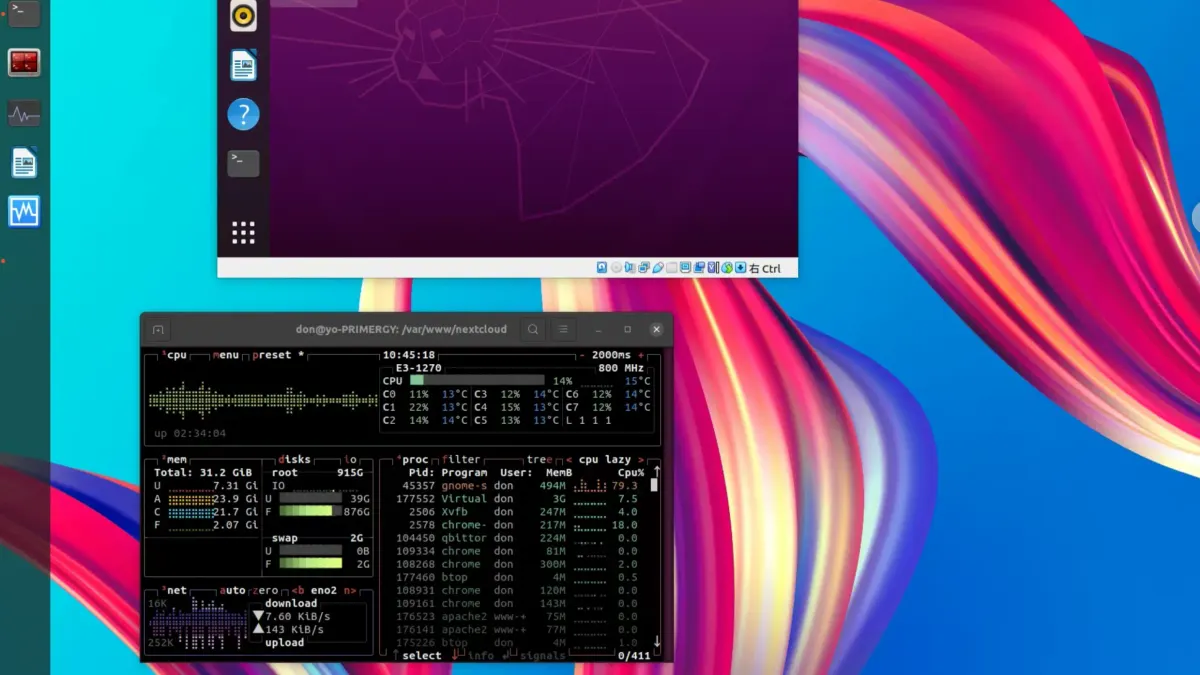Toggle disks view in btop mem box
The height and width of the screenshot is (675, 1200).
coord(294,459)
